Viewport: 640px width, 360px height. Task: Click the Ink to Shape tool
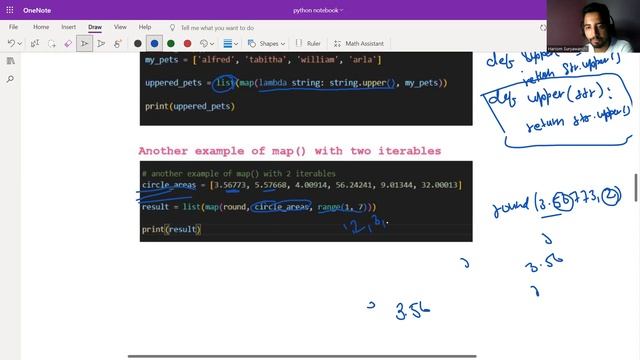118,43
